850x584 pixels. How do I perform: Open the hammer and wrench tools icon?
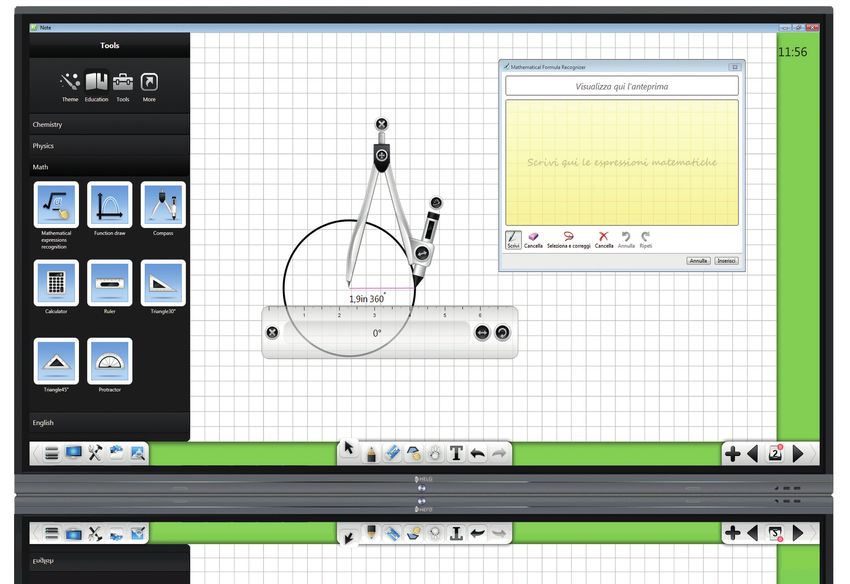click(95, 453)
